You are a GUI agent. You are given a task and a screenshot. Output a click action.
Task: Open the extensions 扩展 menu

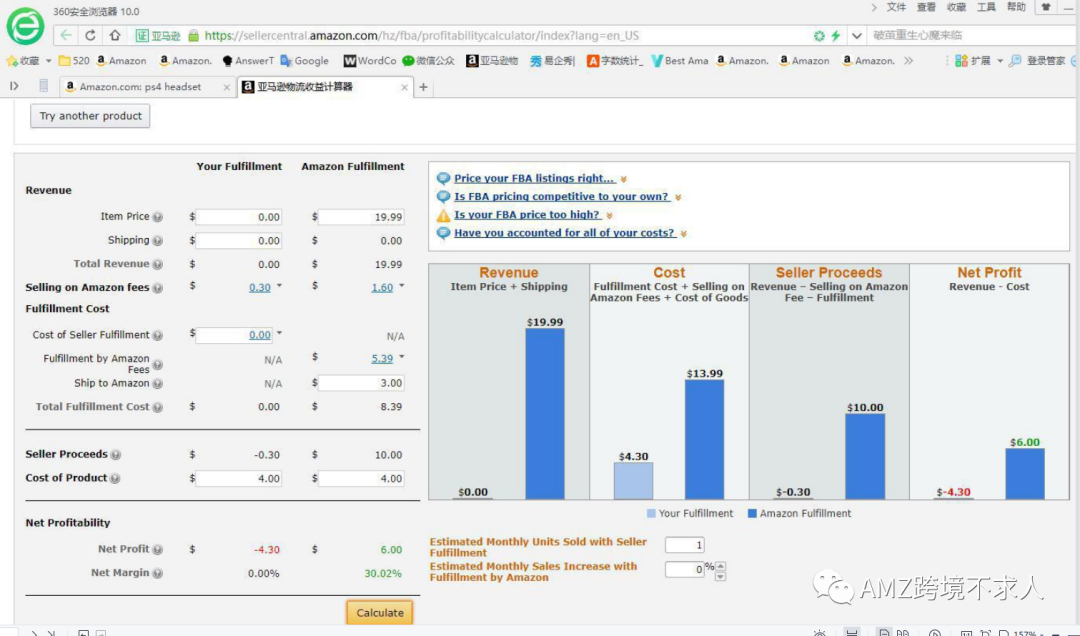click(978, 61)
